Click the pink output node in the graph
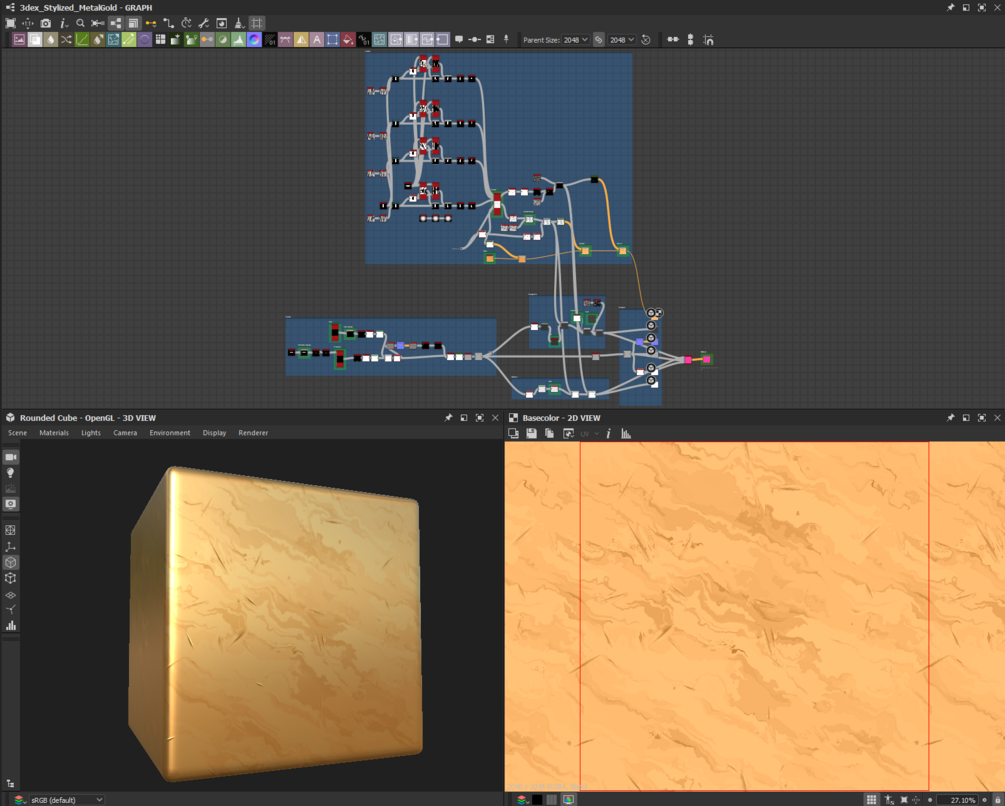 click(706, 359)
